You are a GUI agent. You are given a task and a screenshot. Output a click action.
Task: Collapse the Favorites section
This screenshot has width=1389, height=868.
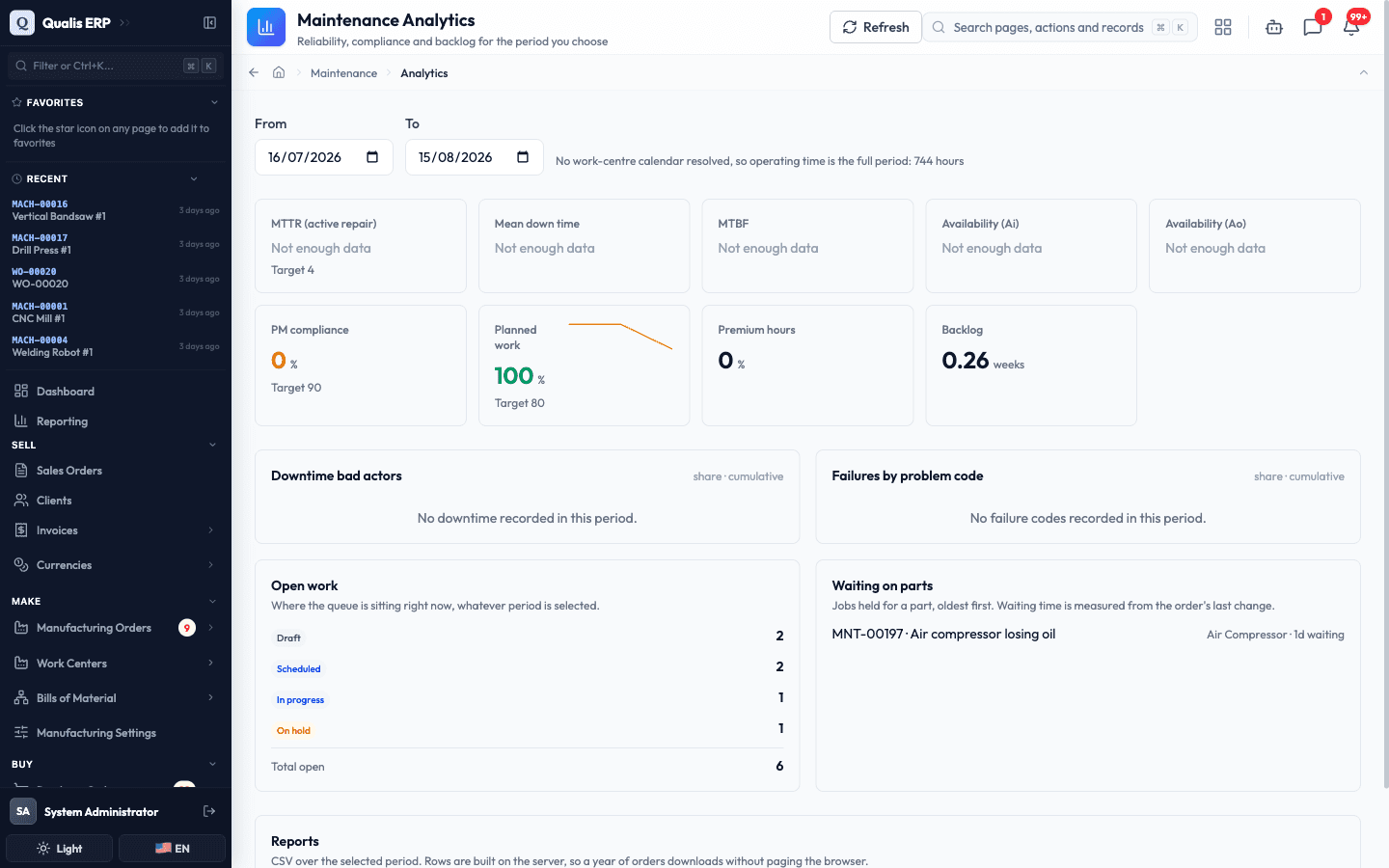pyautogui.click(x=214, y=102)
